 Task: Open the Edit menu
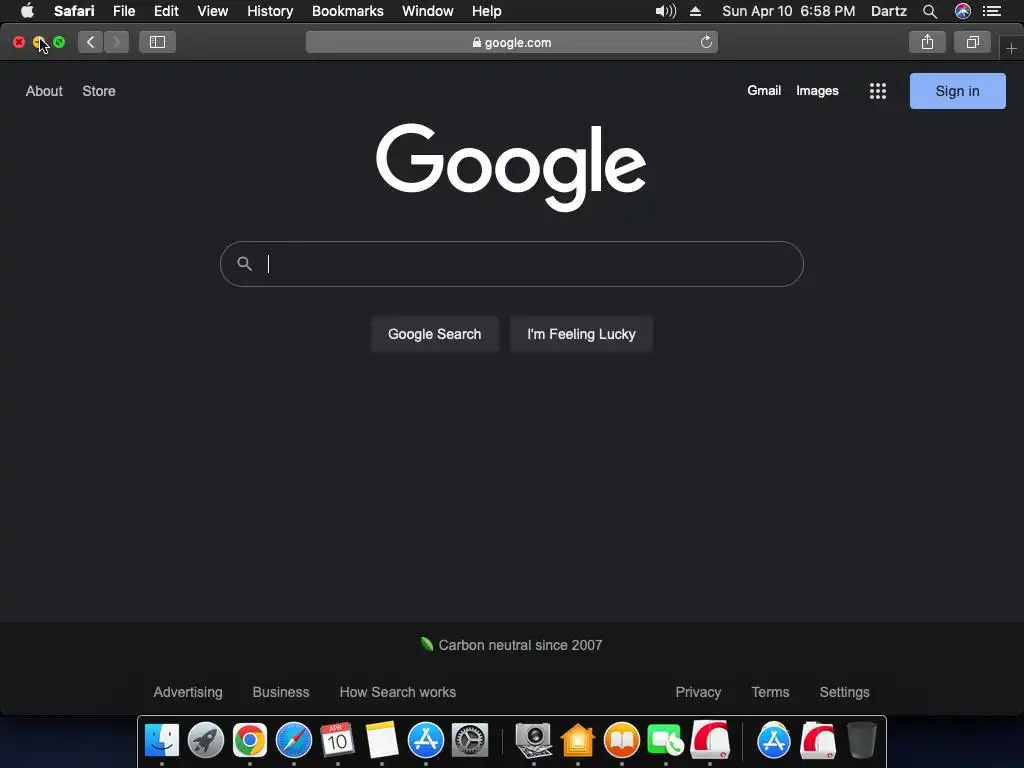(x=166, y=11)
